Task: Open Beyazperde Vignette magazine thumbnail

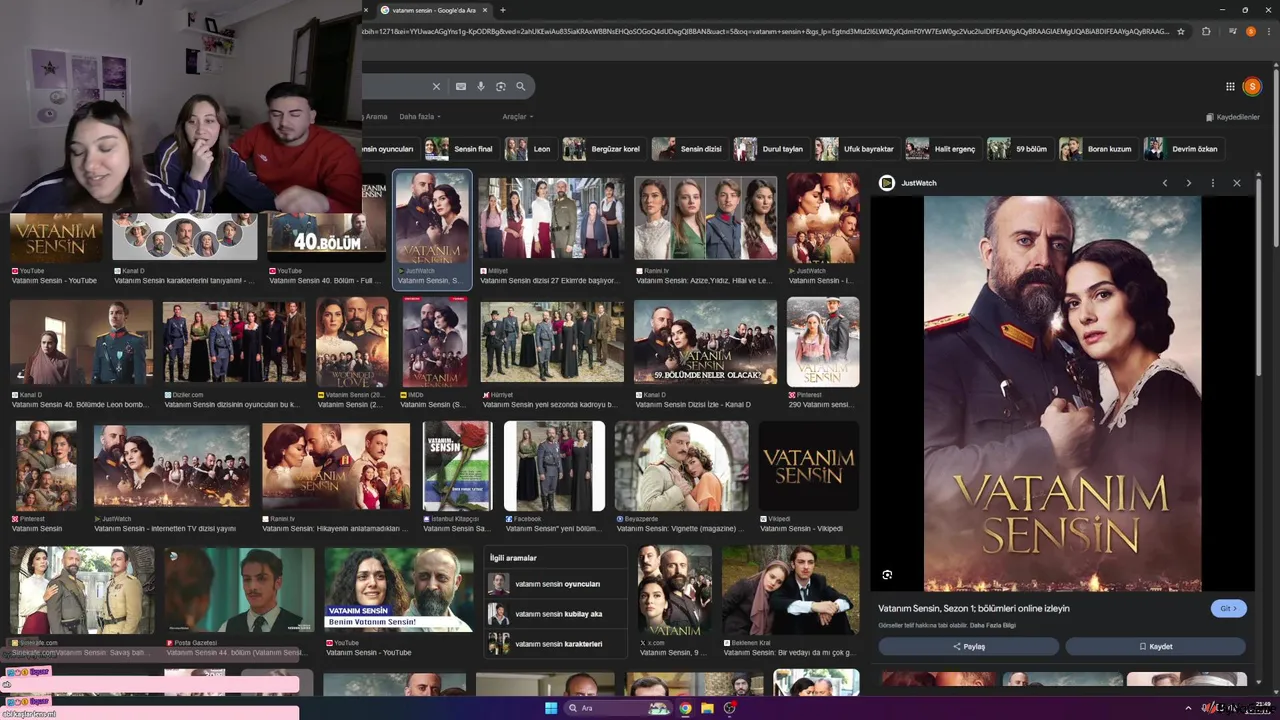Action: coord(681,466)
